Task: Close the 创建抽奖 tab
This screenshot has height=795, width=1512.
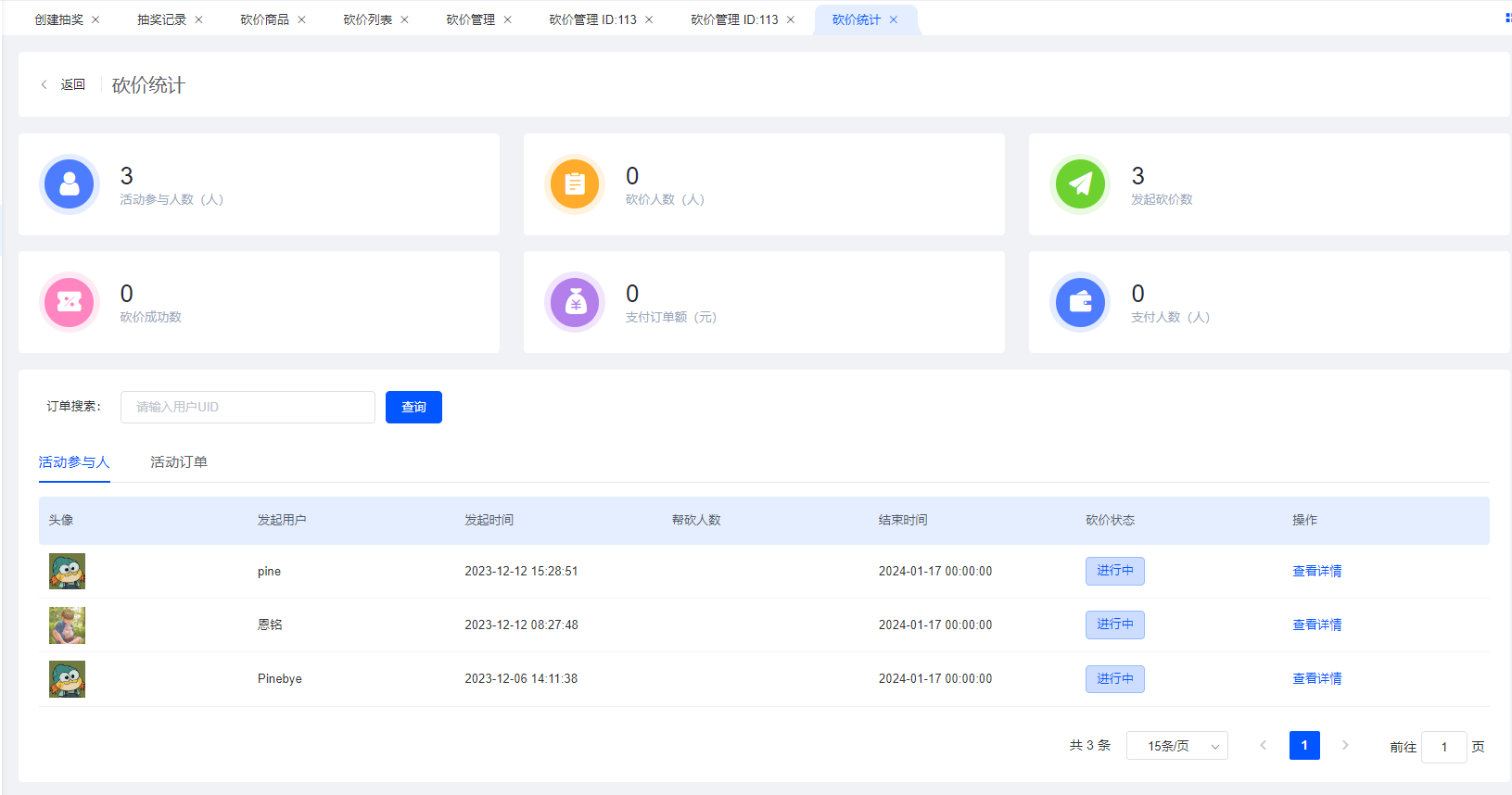Action: pyautogui.click(x=95, y=19)
